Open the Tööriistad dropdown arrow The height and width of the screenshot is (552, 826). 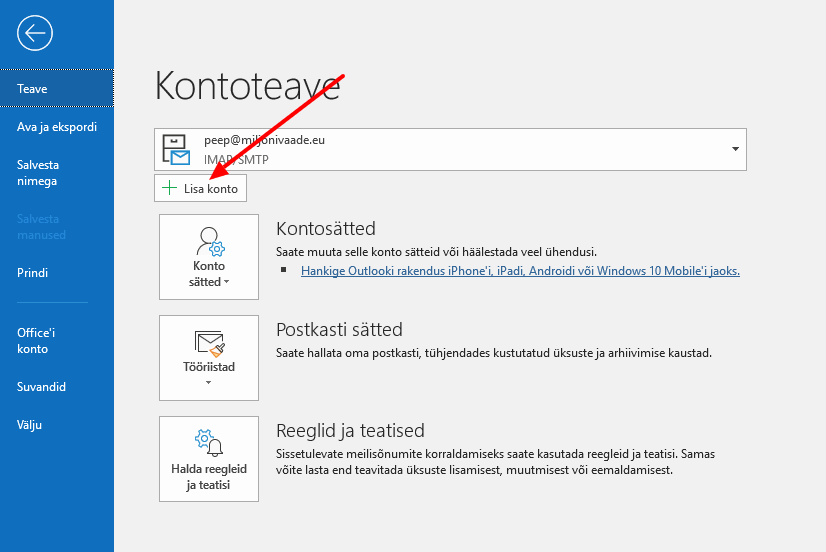[209, 382]
